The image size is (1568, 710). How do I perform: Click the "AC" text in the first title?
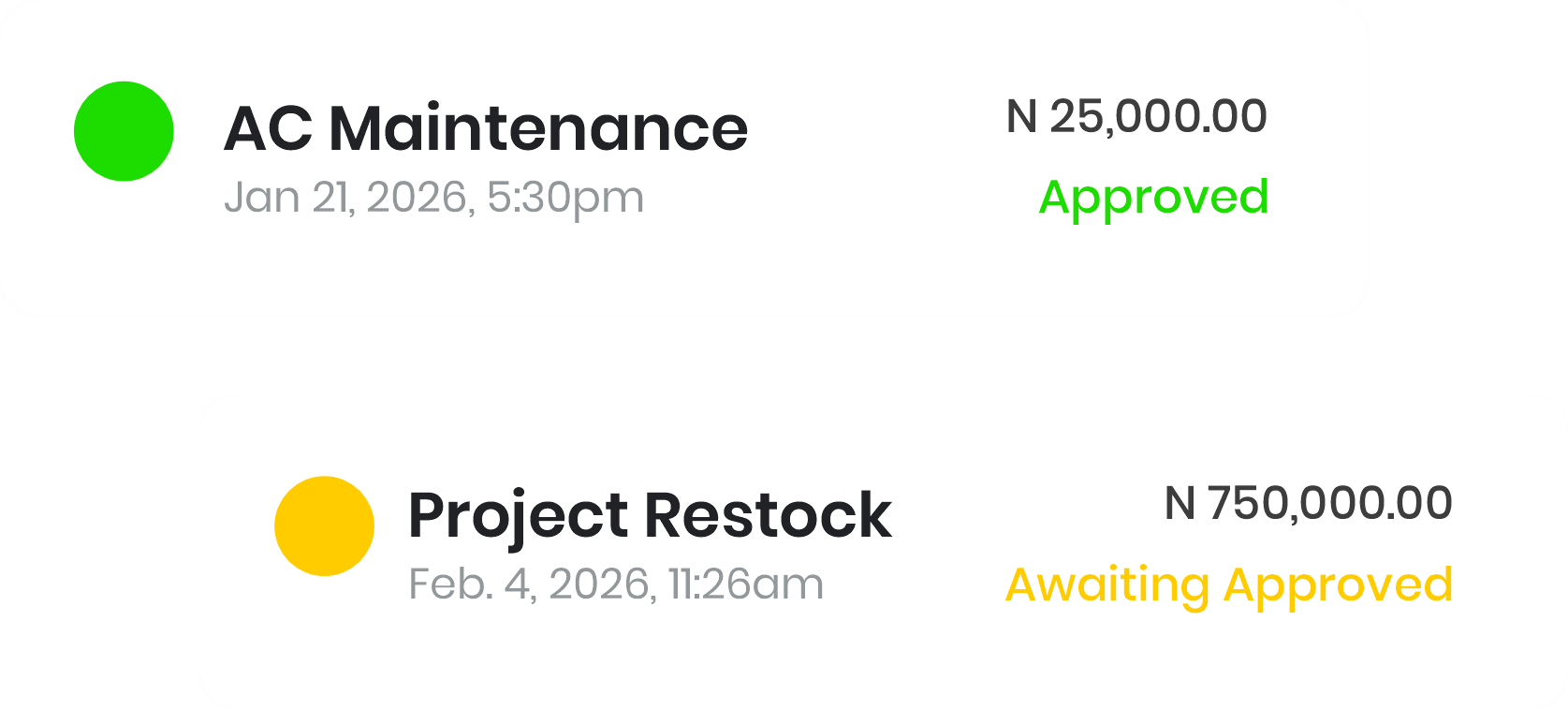click(x=268, y=128)
